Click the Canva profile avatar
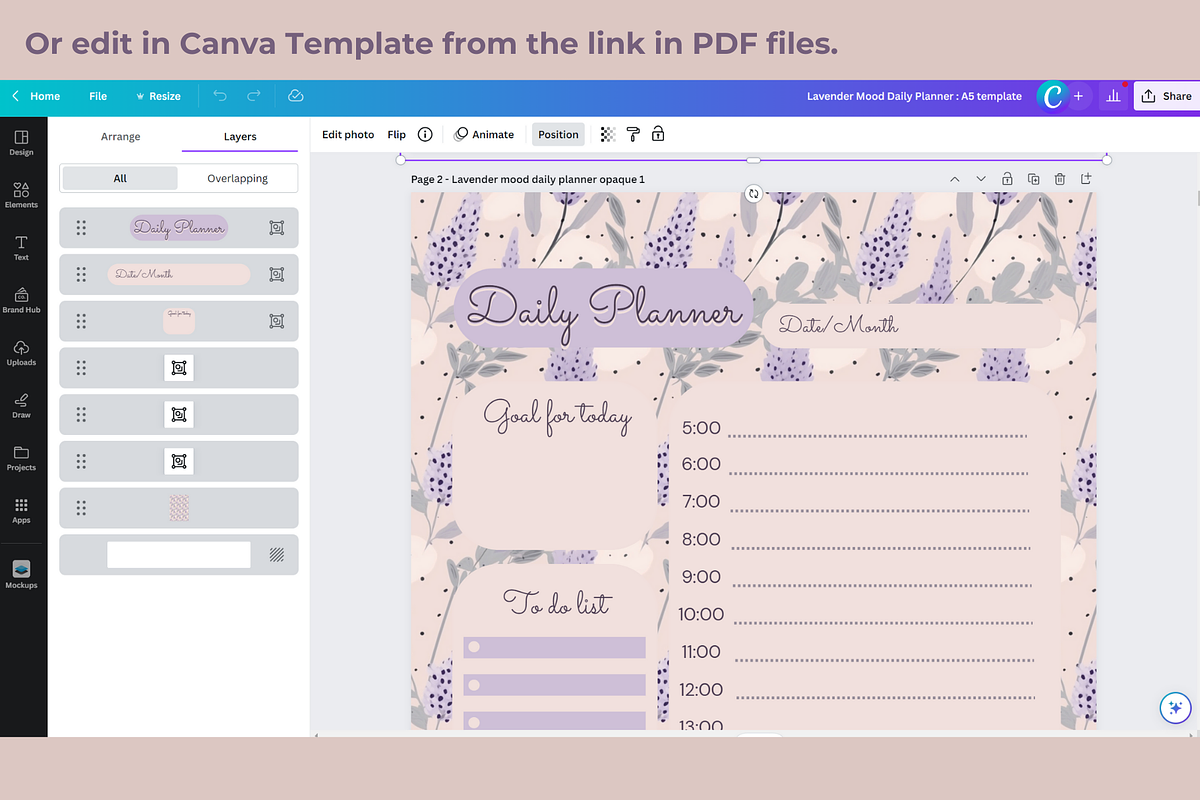This screenshot has height=800, width=1200. 1052,96
